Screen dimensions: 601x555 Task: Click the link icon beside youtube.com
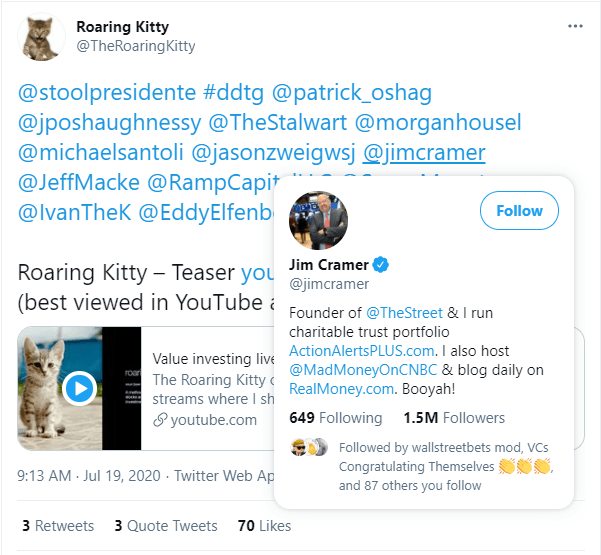(160, 420)
